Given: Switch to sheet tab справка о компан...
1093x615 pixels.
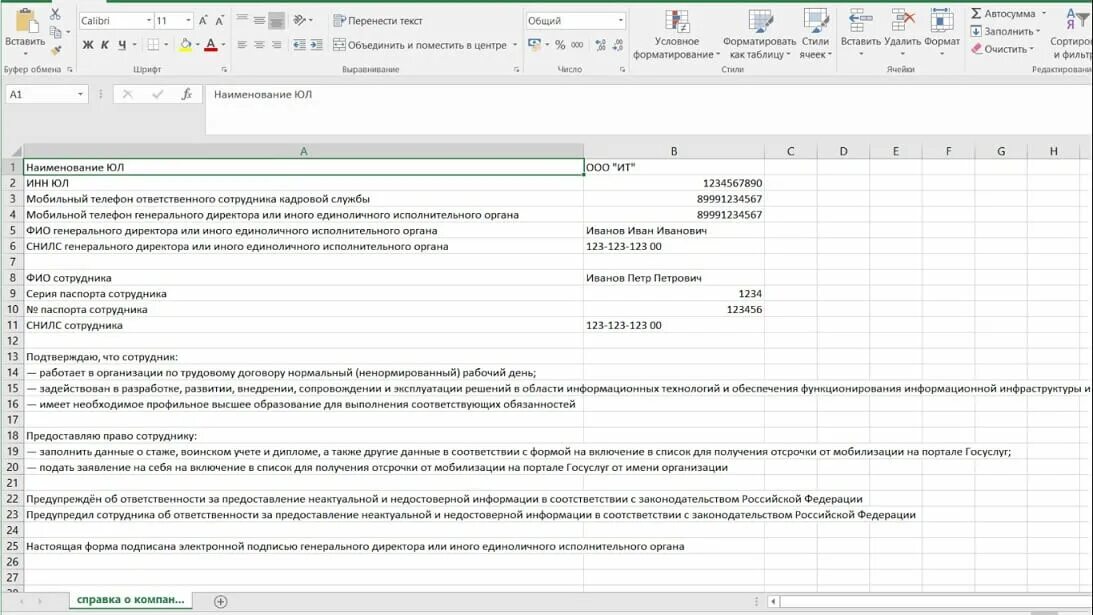Looking at the screenshot, I should click(x=130, y=600).
